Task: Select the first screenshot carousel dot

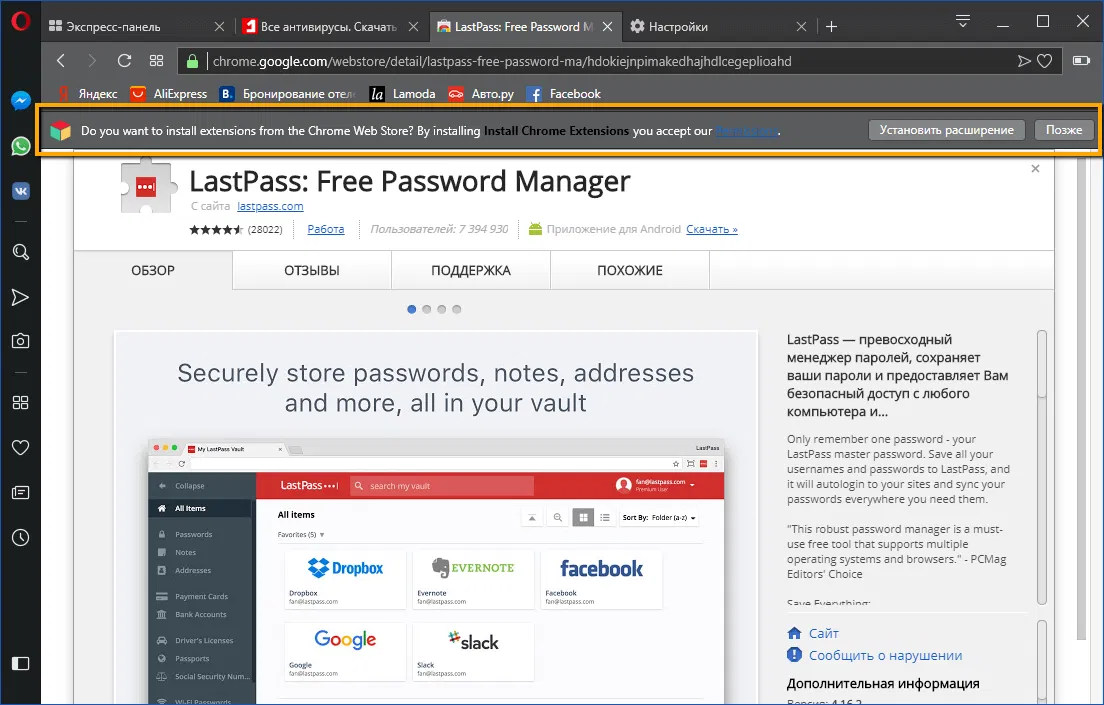Action: point(412,309)
